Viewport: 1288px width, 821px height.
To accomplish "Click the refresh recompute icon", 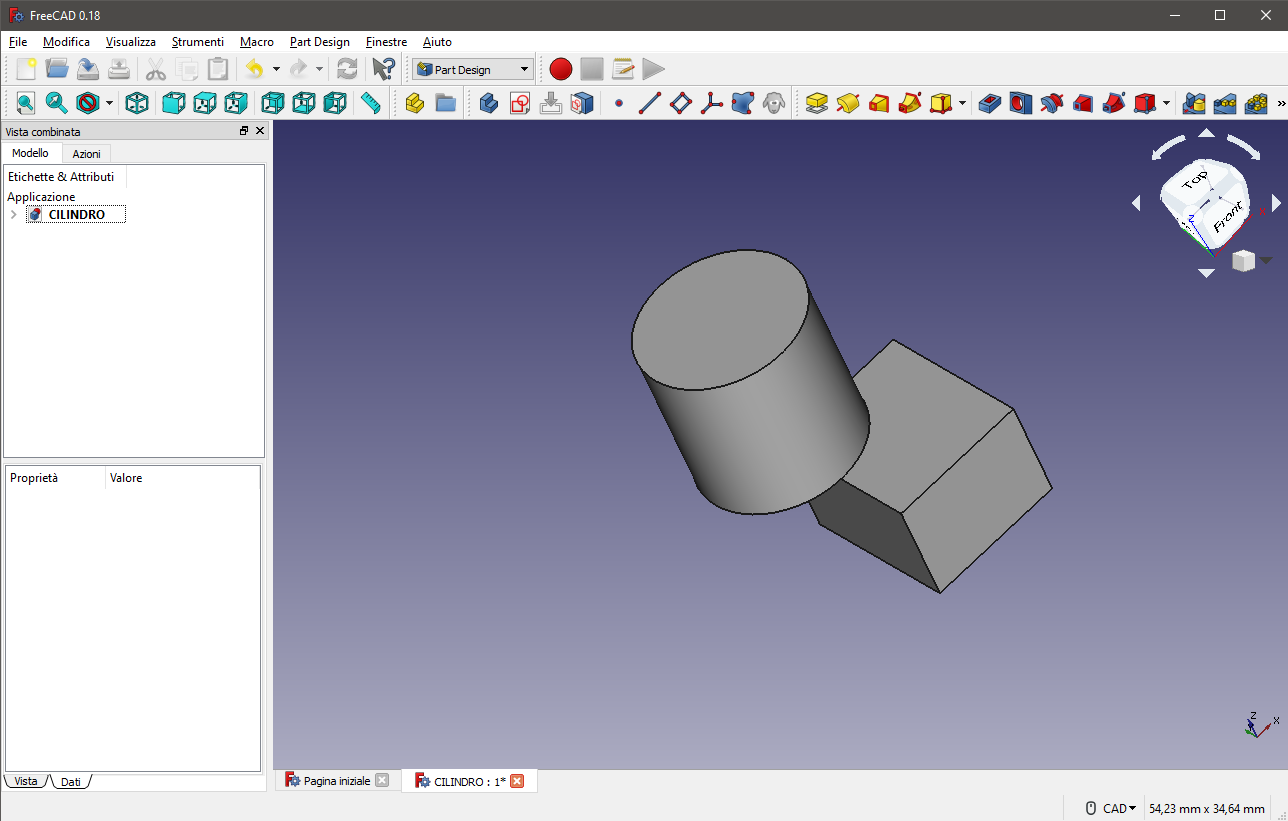I will point(347,69).
